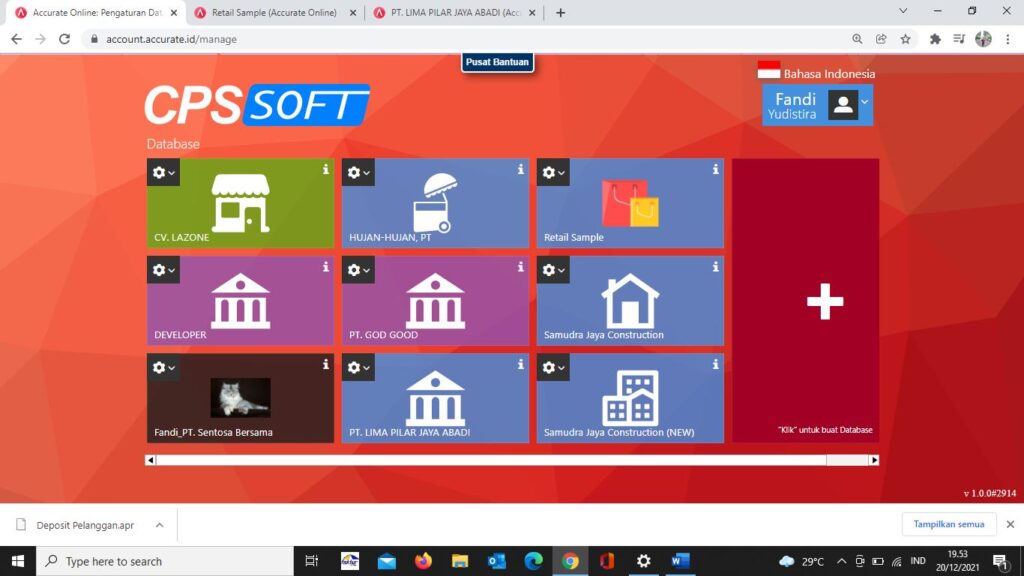1024x576 pixels.
Task: Open File Explorer from taskbar
Action: click(460, 561)
